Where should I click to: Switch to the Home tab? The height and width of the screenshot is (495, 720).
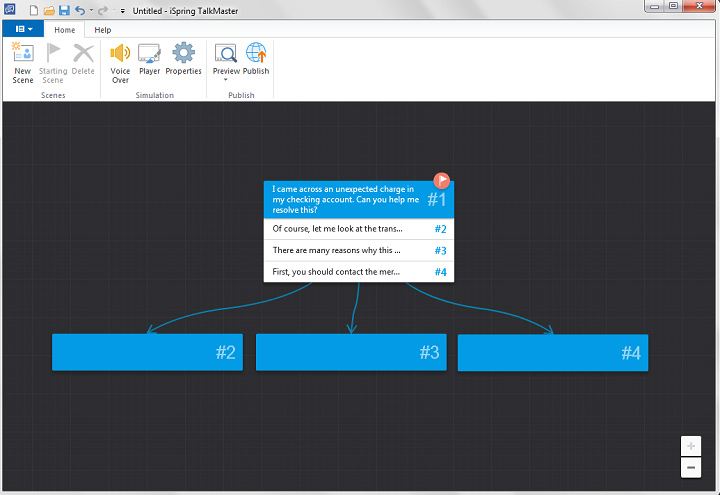coord(64,30)
